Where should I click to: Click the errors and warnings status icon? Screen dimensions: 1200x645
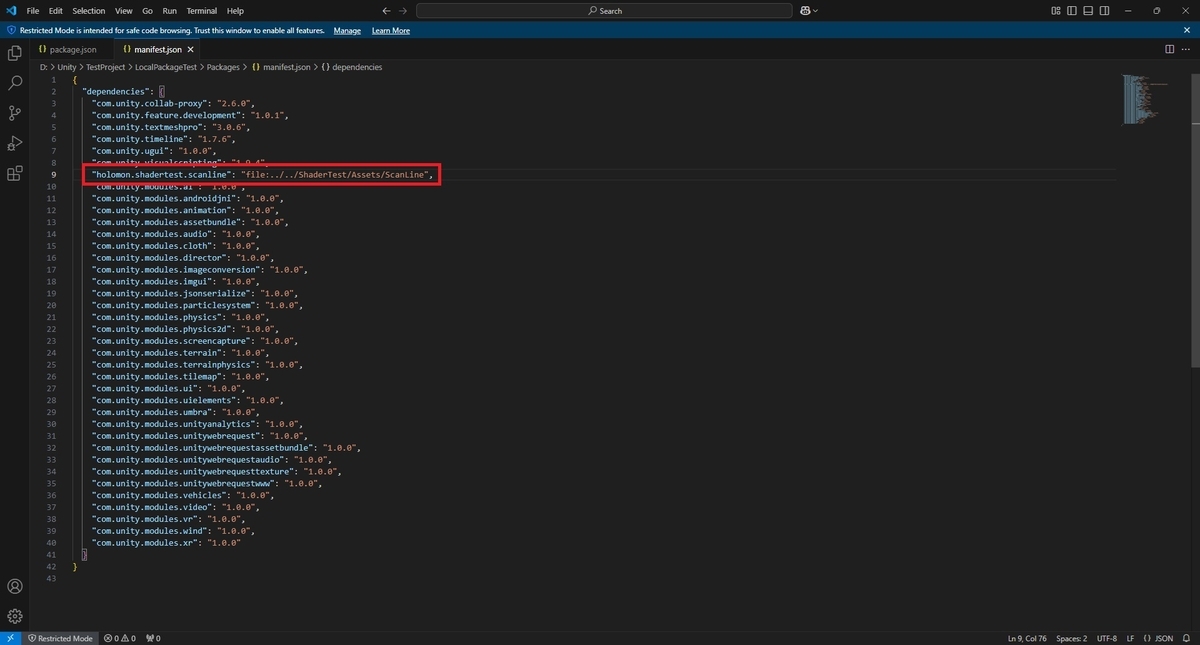point(119,637)
